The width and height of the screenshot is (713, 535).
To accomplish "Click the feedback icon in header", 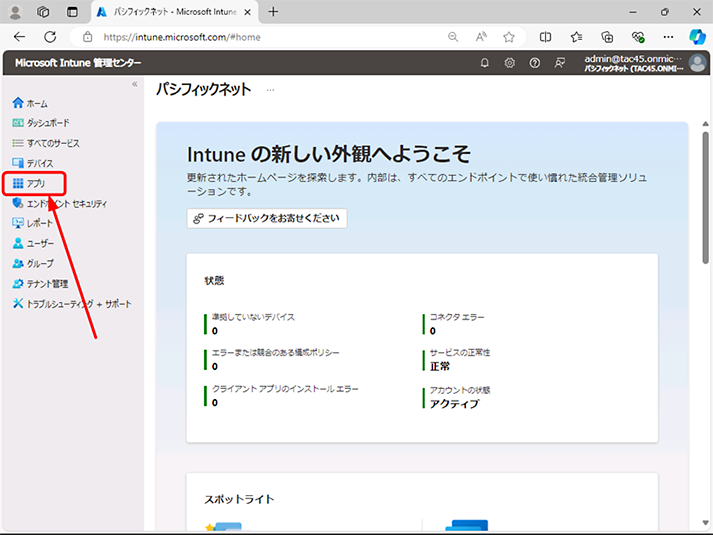I will click(x=560, y=63).
